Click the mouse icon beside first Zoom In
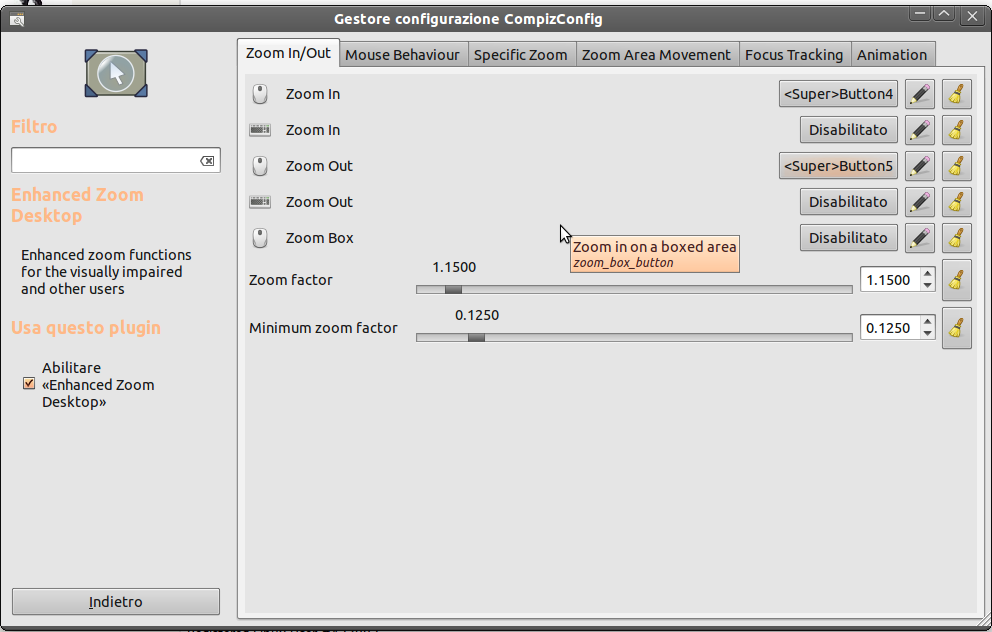 point(260,94)
